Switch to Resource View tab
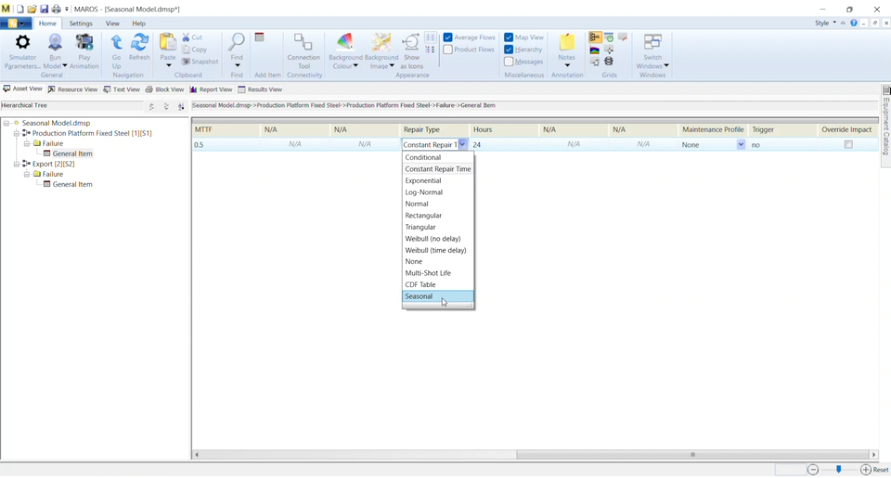The height and width of the screenshot is (478, 891). (73, 89)
